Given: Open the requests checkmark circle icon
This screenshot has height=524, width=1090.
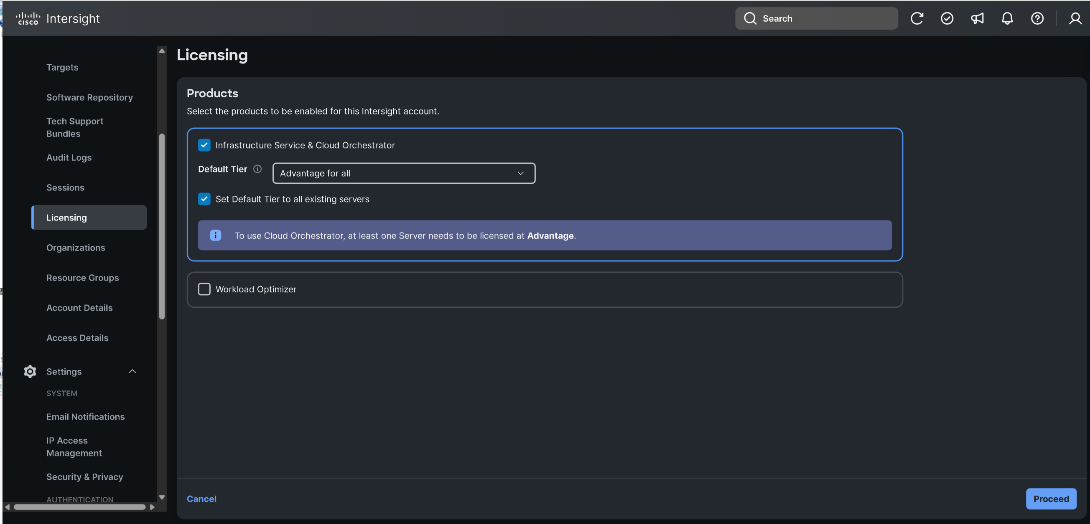Looking at the screenshot, I should click(947, 19).
